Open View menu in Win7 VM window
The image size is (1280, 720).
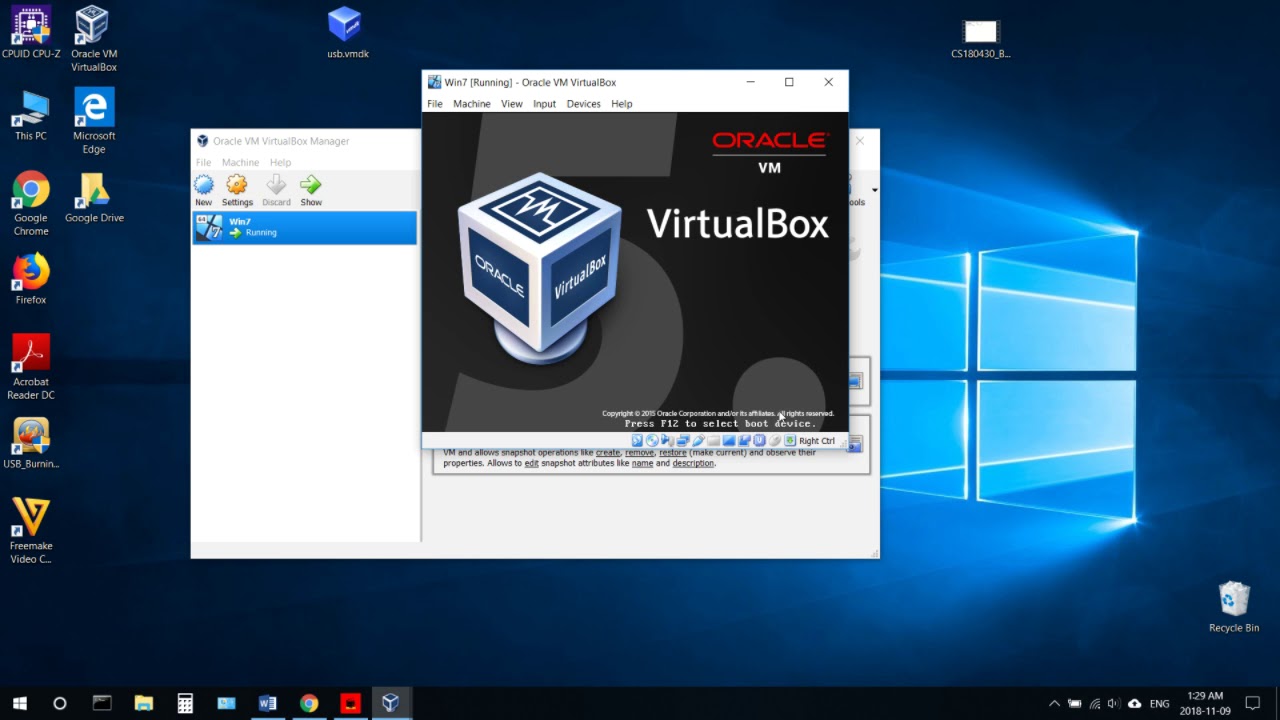click(512, 104)
